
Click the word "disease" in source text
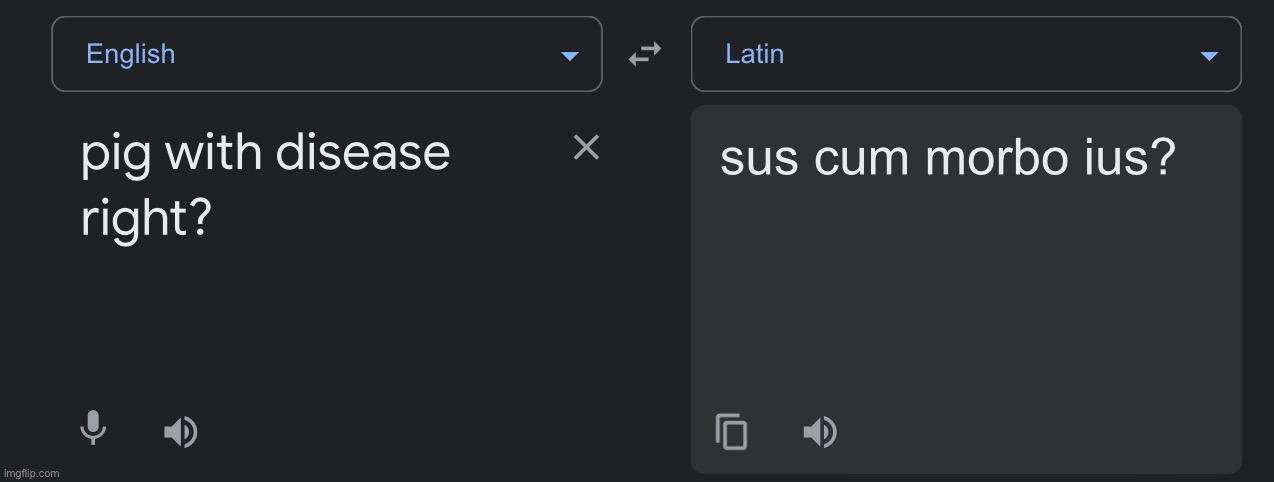coord(363,153)
